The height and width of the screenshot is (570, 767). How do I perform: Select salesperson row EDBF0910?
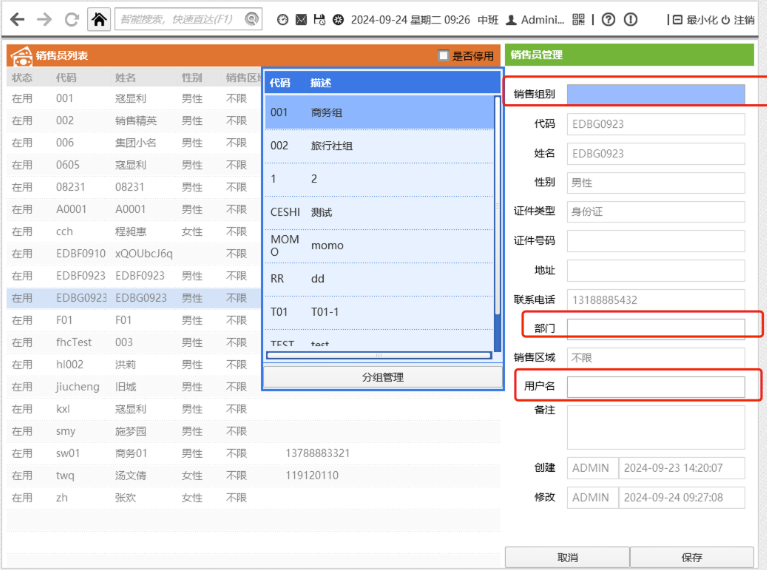tap(133, 253)
